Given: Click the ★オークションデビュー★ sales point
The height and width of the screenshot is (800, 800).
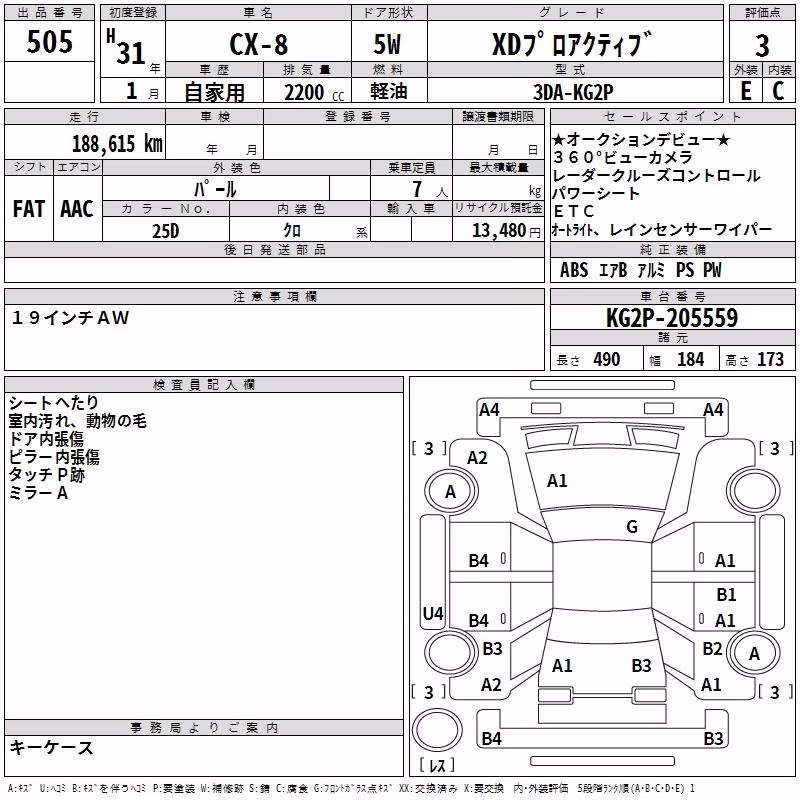Looking at the screenshot, I should click(642, 139).
